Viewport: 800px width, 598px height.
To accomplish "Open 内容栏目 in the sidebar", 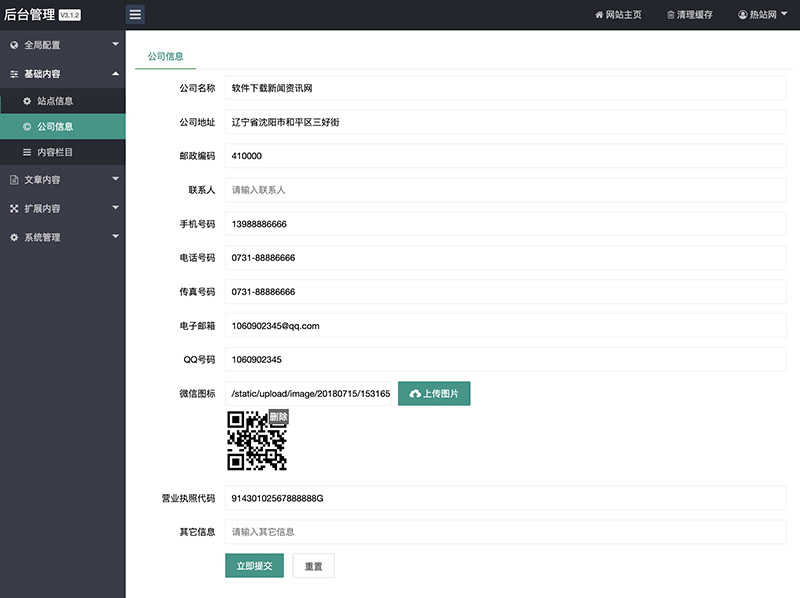I will (63, 152).
